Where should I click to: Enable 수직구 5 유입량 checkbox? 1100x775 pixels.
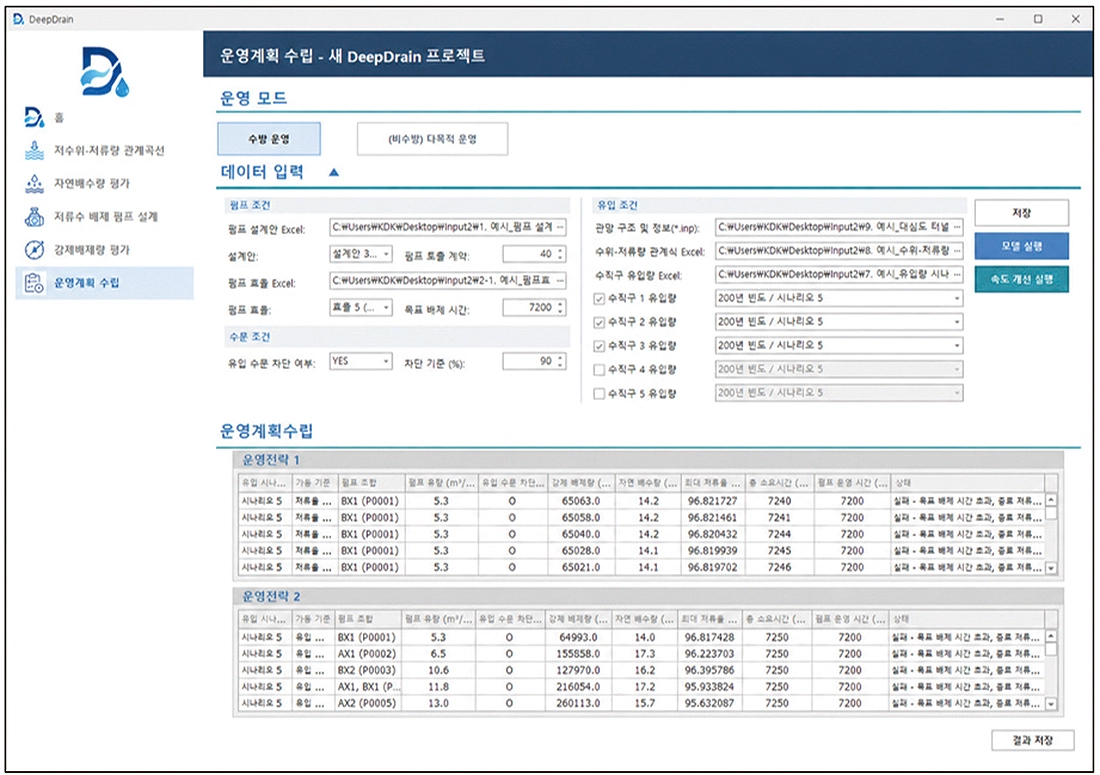[599, 393]
